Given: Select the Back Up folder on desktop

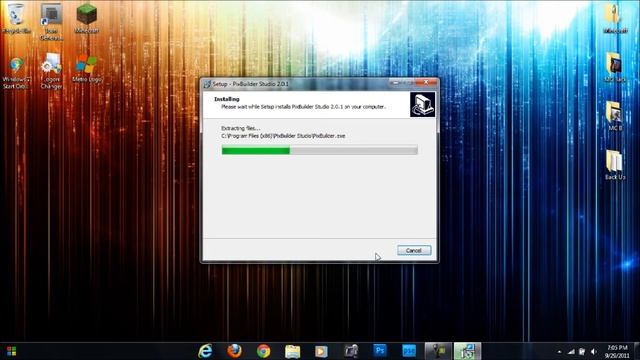Looking at the screenshot, I should 614,165.
